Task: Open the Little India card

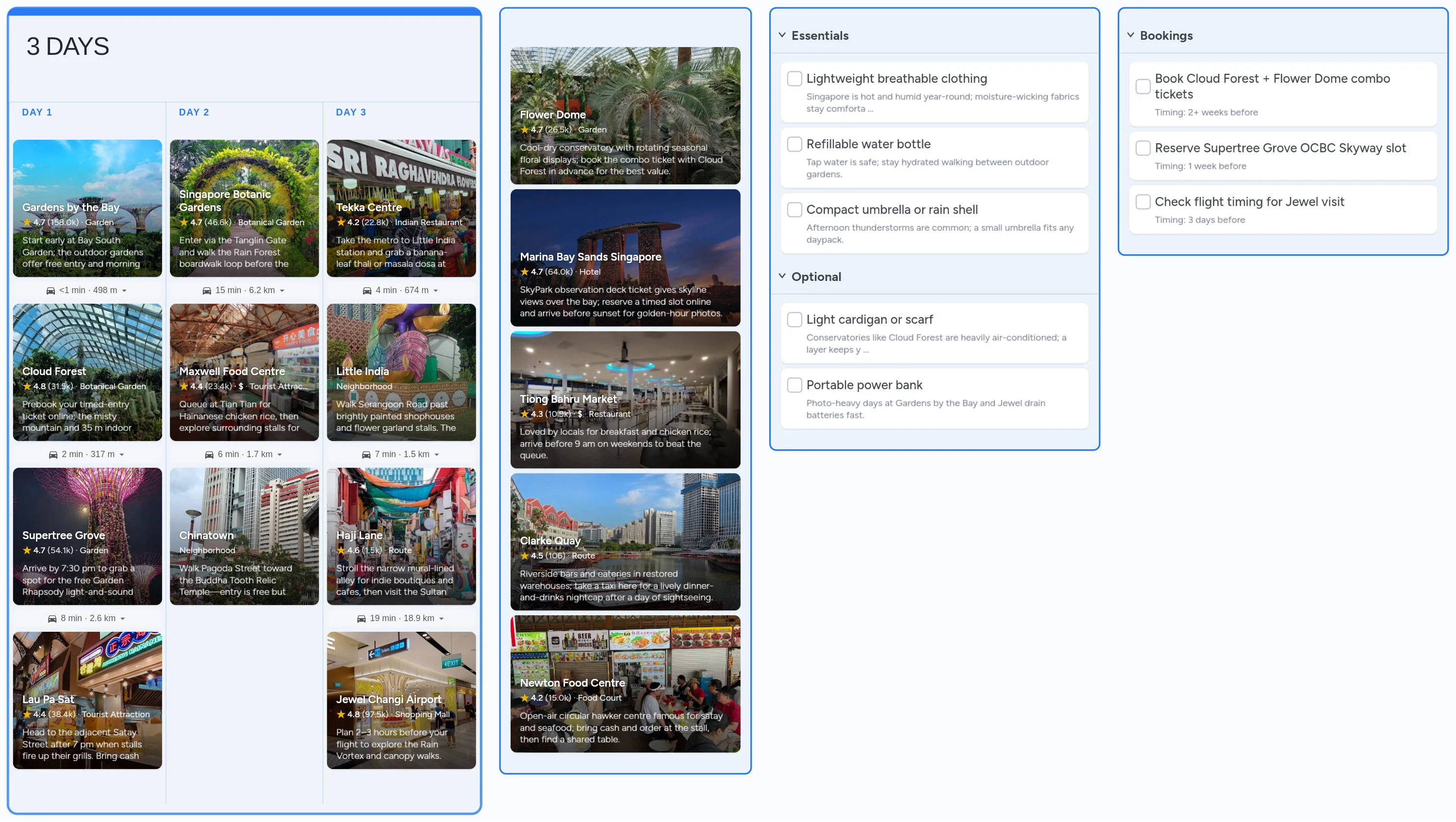Action: (401, 372)
